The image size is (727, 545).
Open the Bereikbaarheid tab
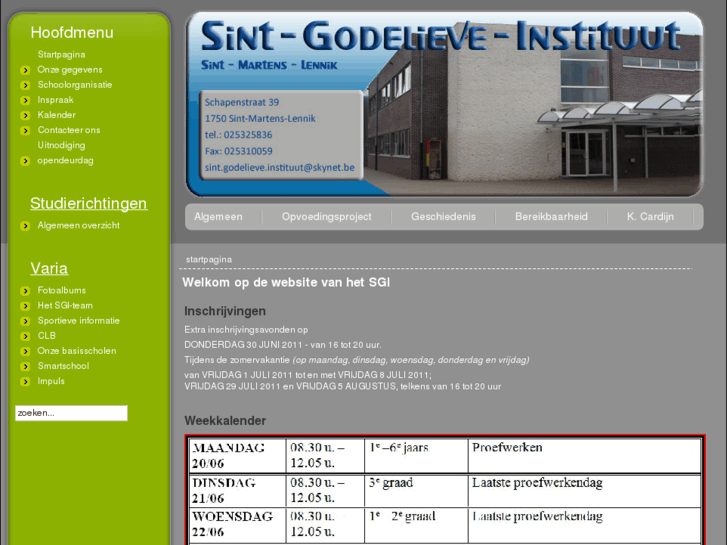(x=551, y=217)
